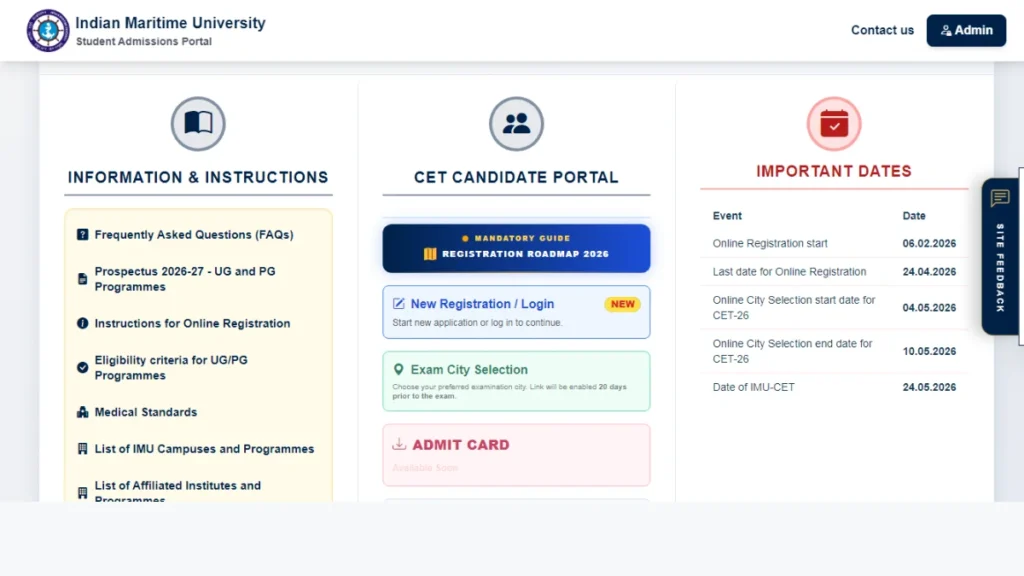Click the red calendar icon above Important Dates
Image resolution: width=1024 pixels, height=576 pixels.
[833, 124]
